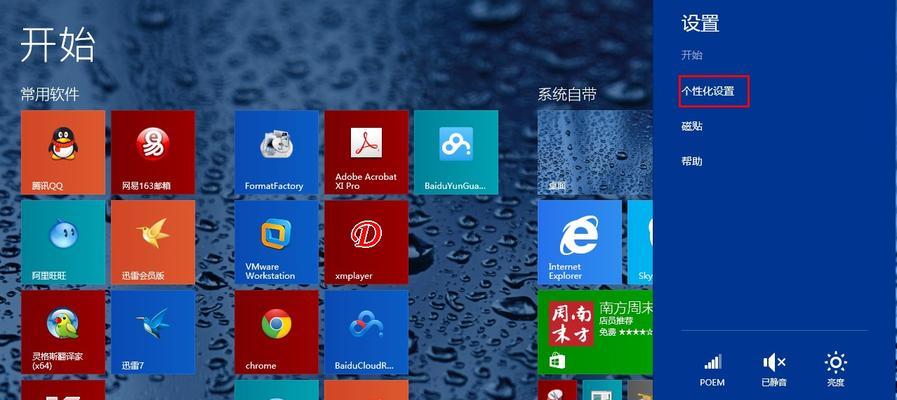The image size is (897, 400).
Task: Open the 网易163邮箱 tile
Action: (x=153, y=152)
